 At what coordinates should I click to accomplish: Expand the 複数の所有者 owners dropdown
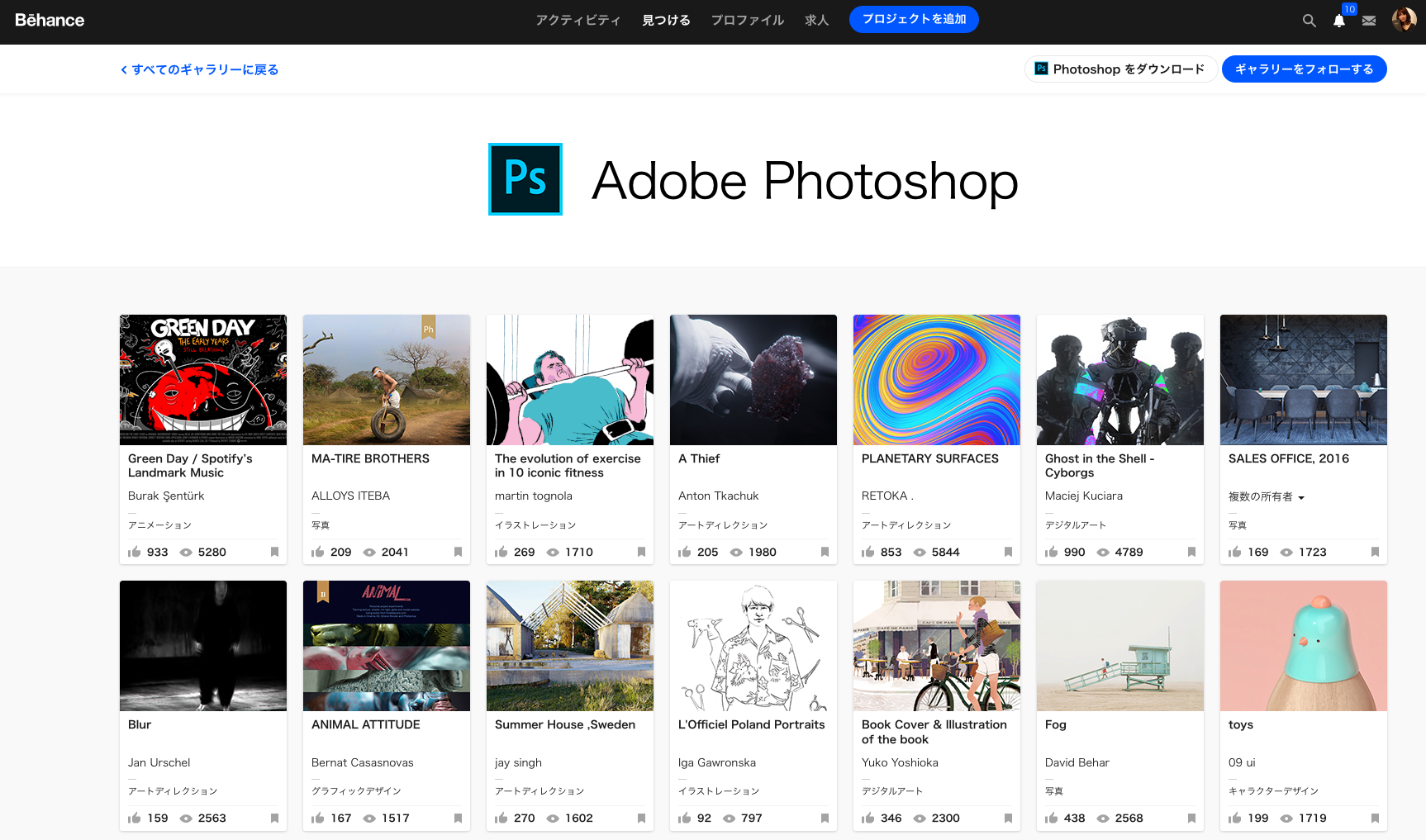pos(1267,496)
